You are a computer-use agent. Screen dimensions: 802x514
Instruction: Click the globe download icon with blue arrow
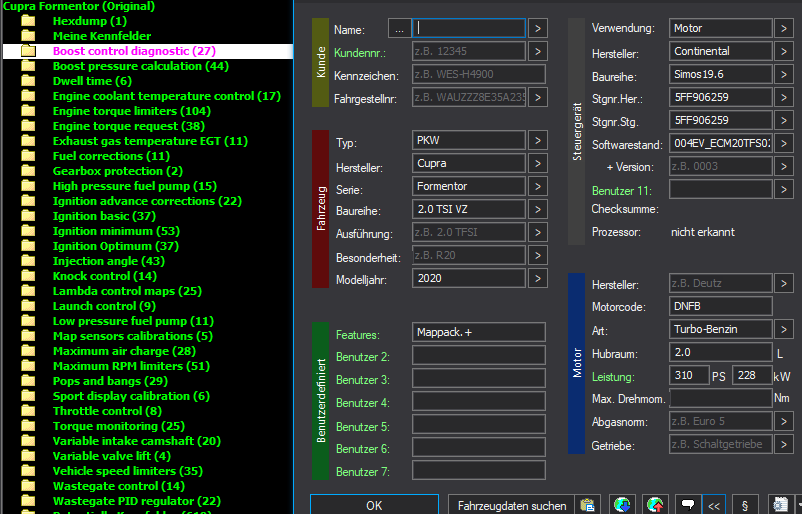pyautogui.click(x=622, y=505)
